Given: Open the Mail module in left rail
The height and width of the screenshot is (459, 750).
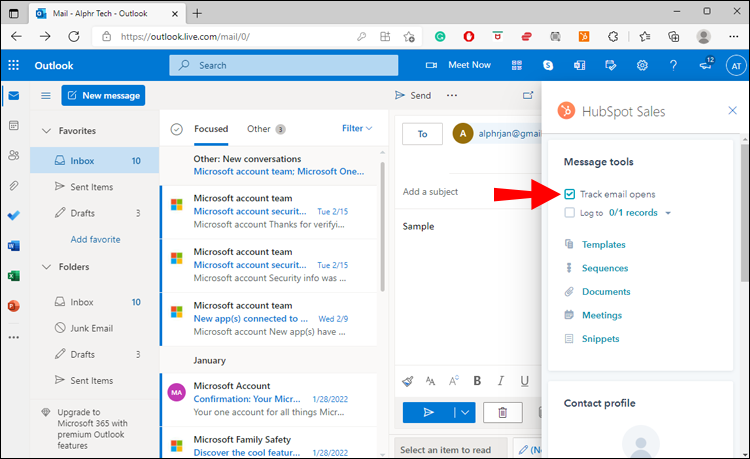Looking at the screenshot, I should point(14,96).
